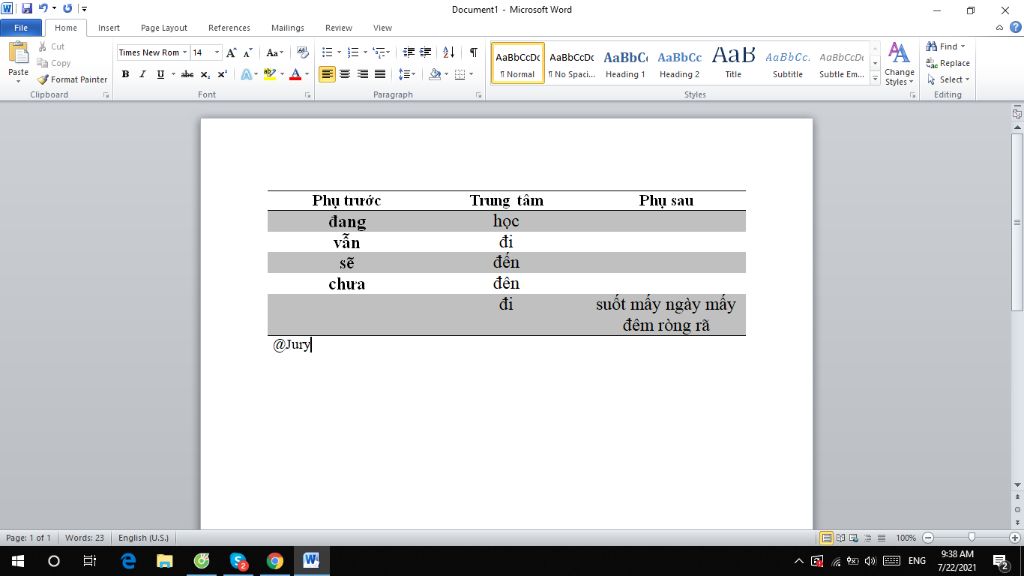Select Justify alignment
The width and height of the screenshot is (1024, 576).
tap(380, 74)
